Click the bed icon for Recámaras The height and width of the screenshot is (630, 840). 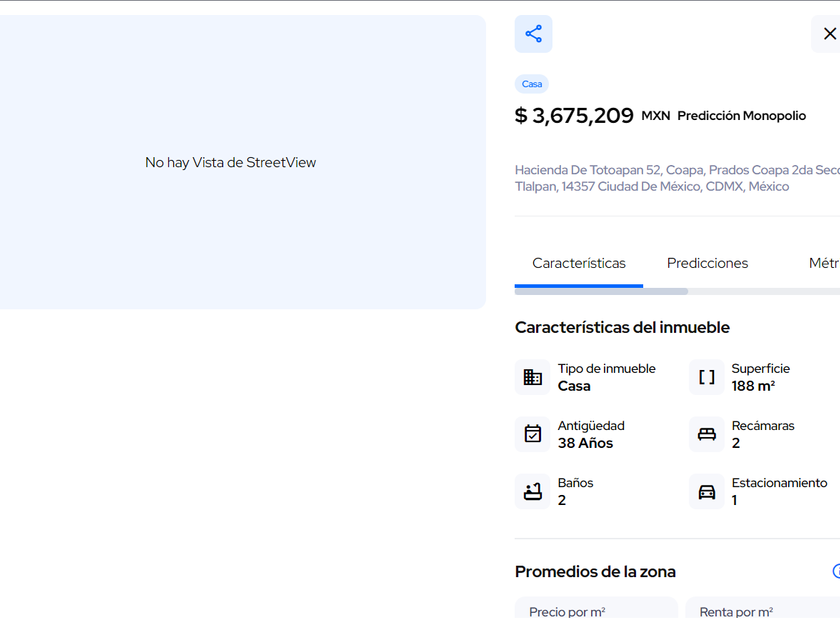tap(706, 434)
